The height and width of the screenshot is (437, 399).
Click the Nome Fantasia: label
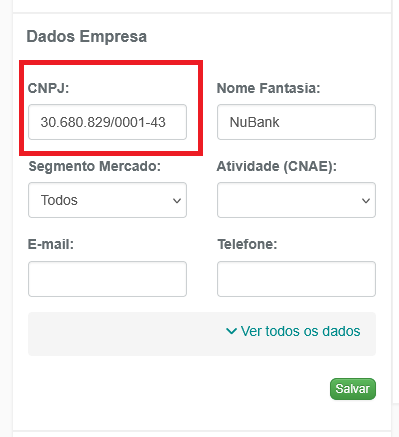click(268, 88)
